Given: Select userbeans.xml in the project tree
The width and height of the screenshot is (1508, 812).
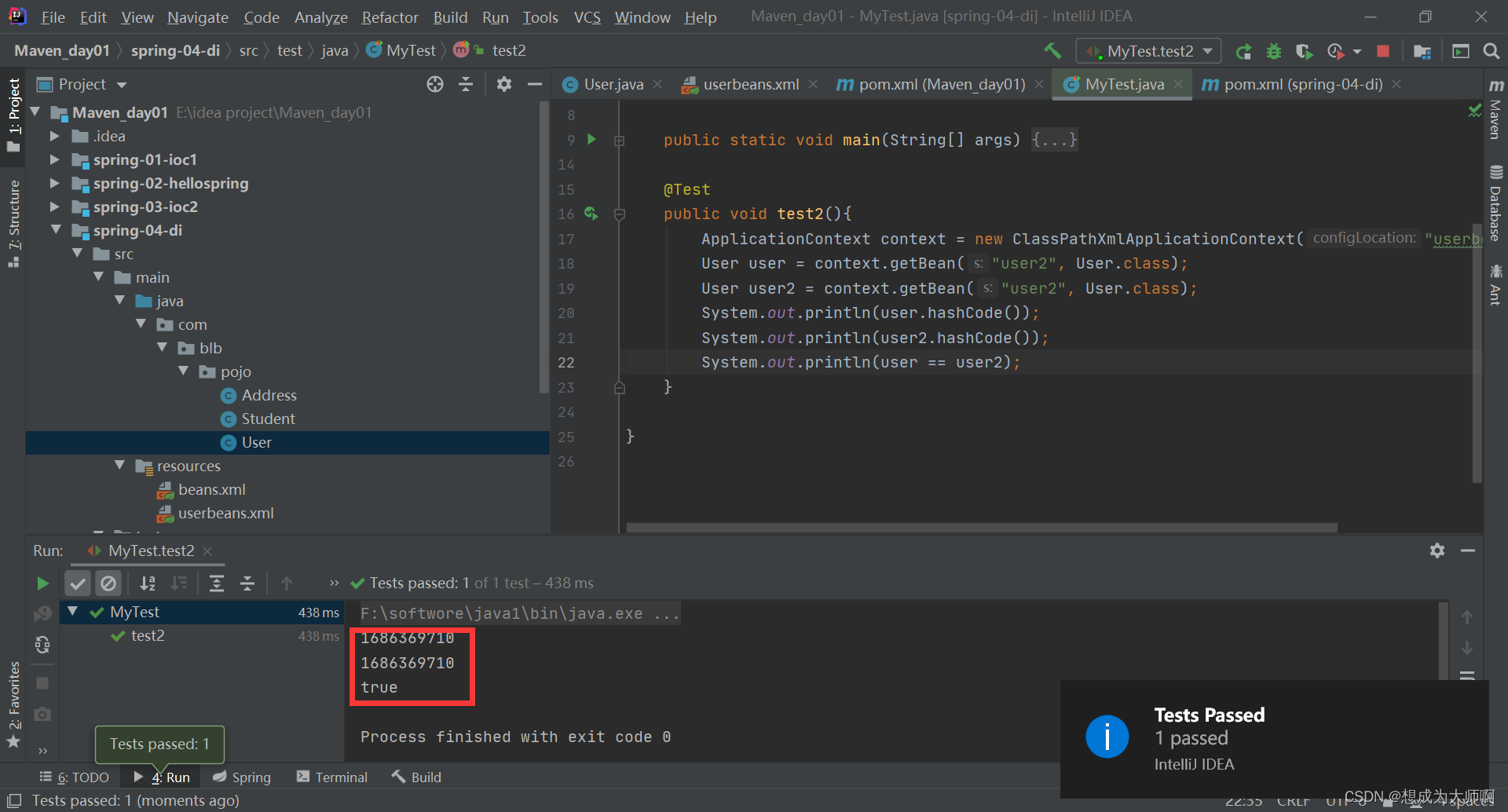Looking at the screenshot, I should 225,513.
